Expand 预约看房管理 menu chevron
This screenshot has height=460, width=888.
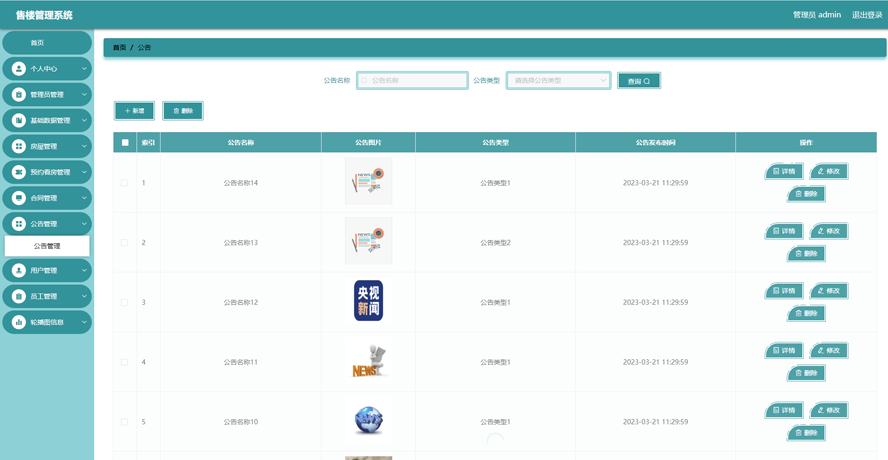[84, 172]
